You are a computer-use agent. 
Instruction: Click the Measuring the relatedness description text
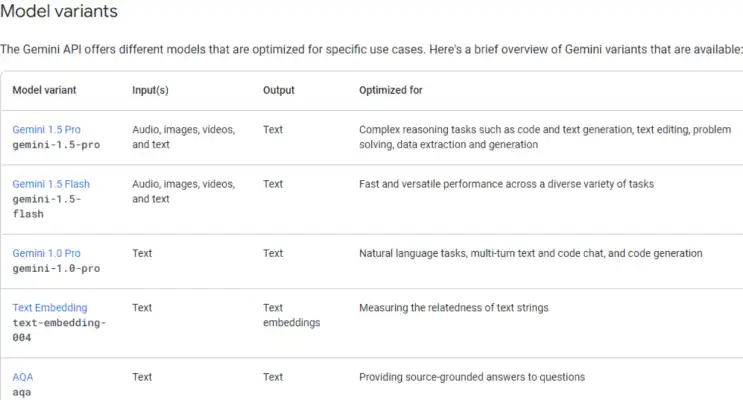coord(453,308)
